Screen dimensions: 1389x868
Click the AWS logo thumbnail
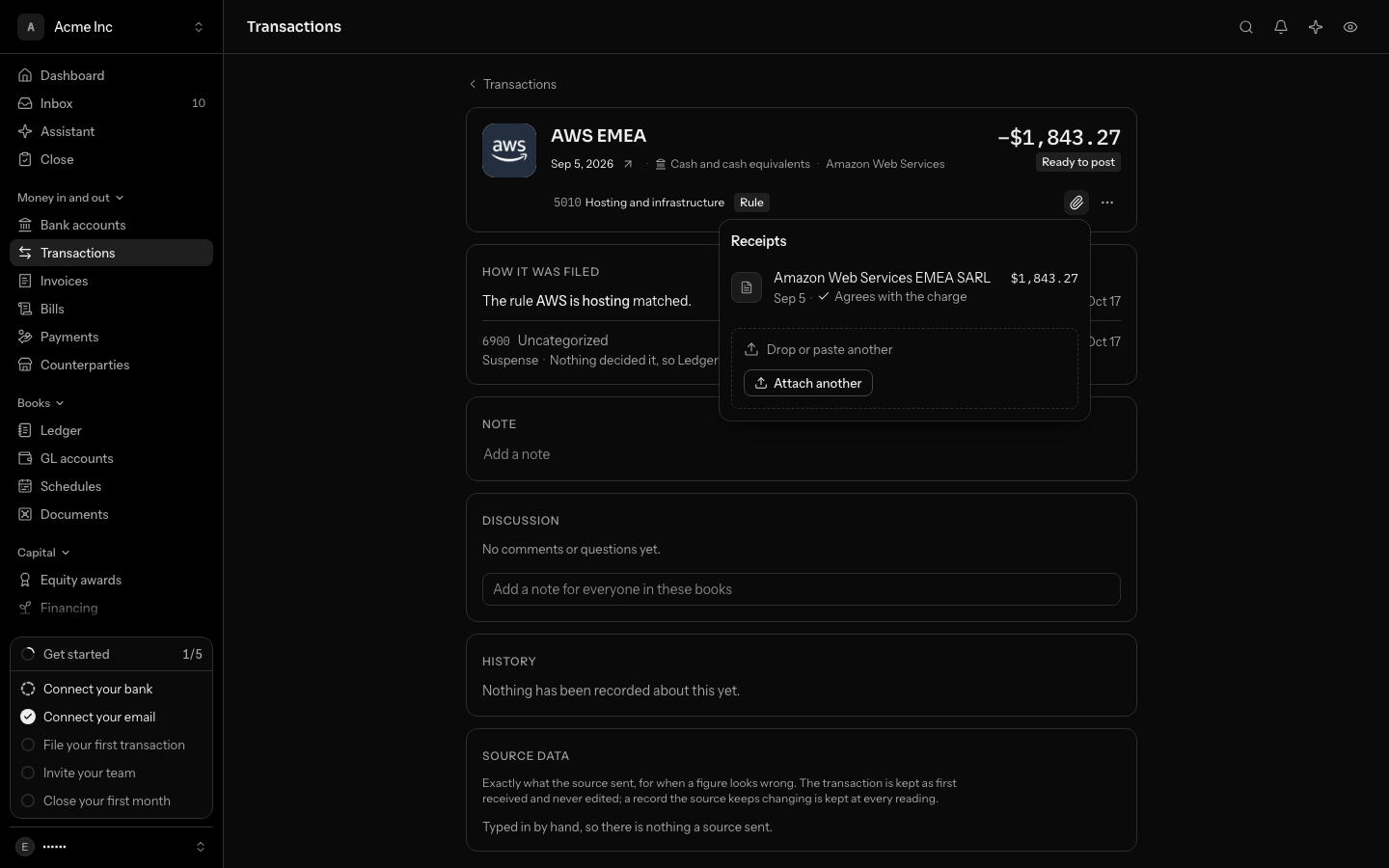point(509,150)
